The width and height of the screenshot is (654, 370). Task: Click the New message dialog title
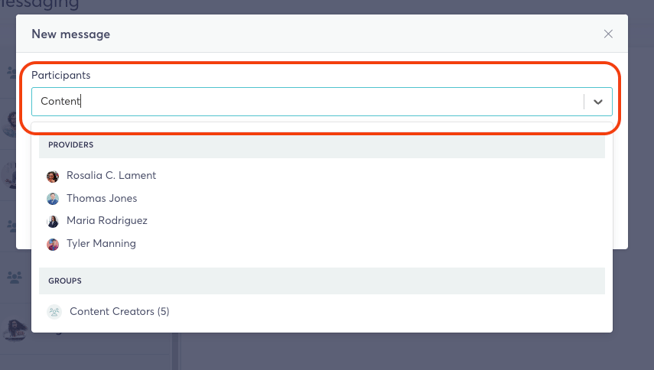pyautogui.click(x=71, y=34)
